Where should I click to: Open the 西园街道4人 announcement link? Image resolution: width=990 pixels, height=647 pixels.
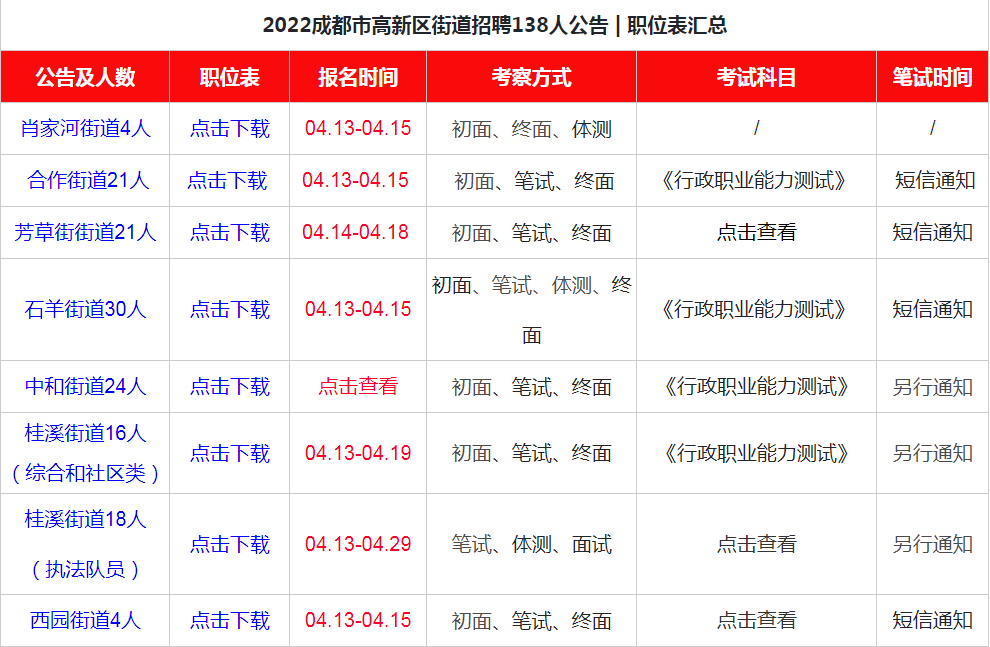85,620
